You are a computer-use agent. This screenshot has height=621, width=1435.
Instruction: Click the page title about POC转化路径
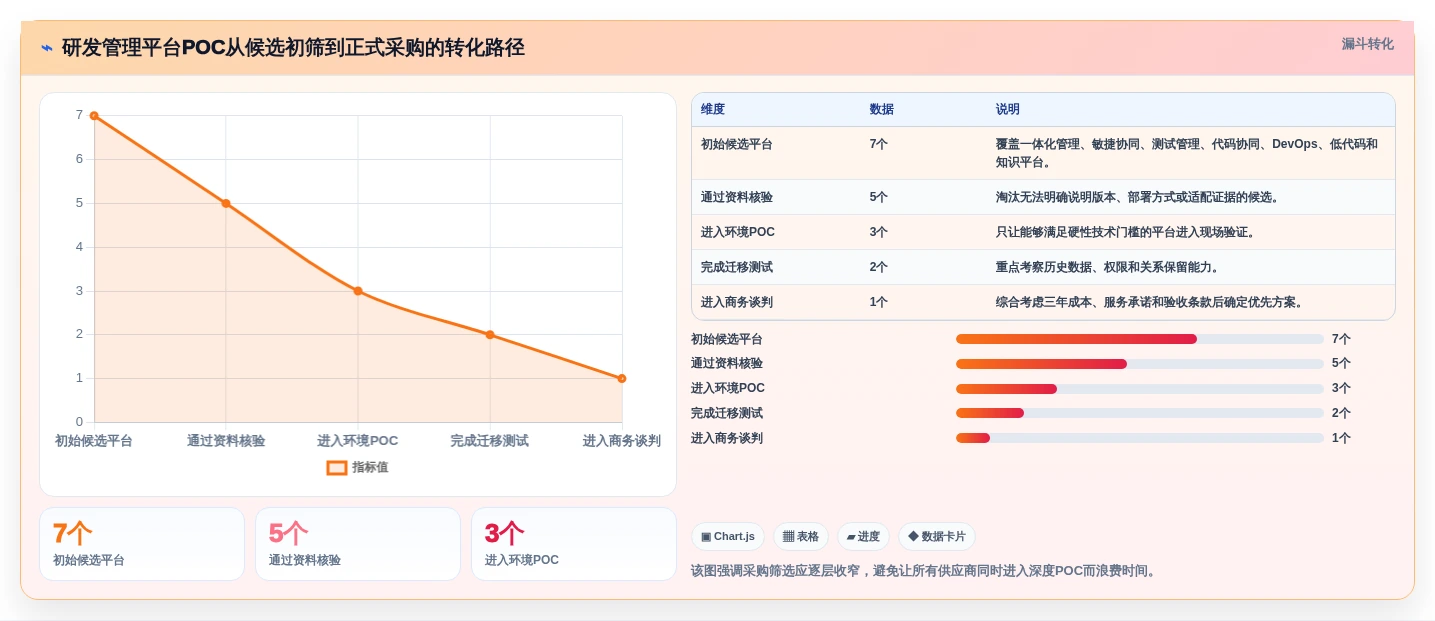point(293,48)
